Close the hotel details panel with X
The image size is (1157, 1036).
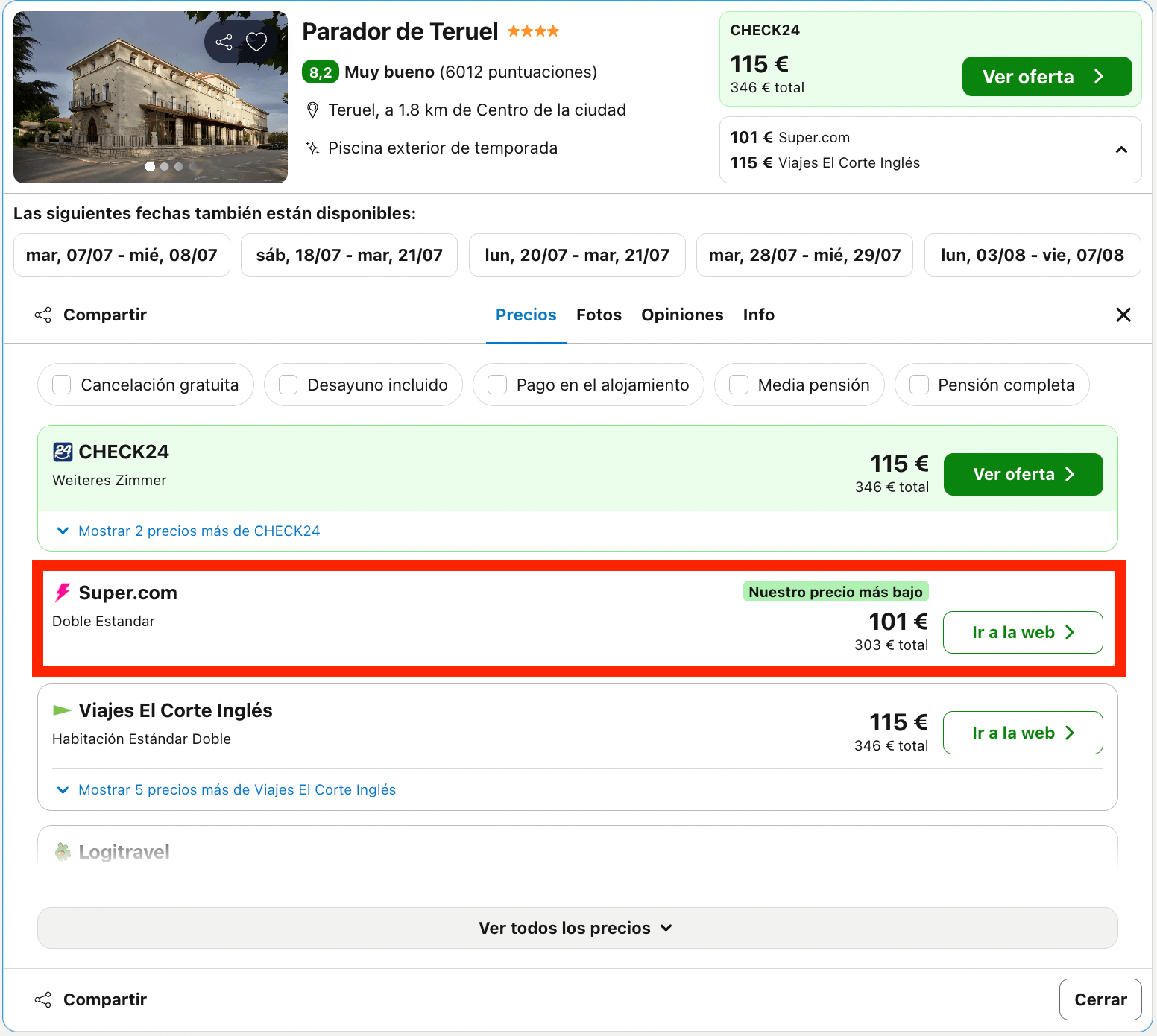tap(1123, 315)
